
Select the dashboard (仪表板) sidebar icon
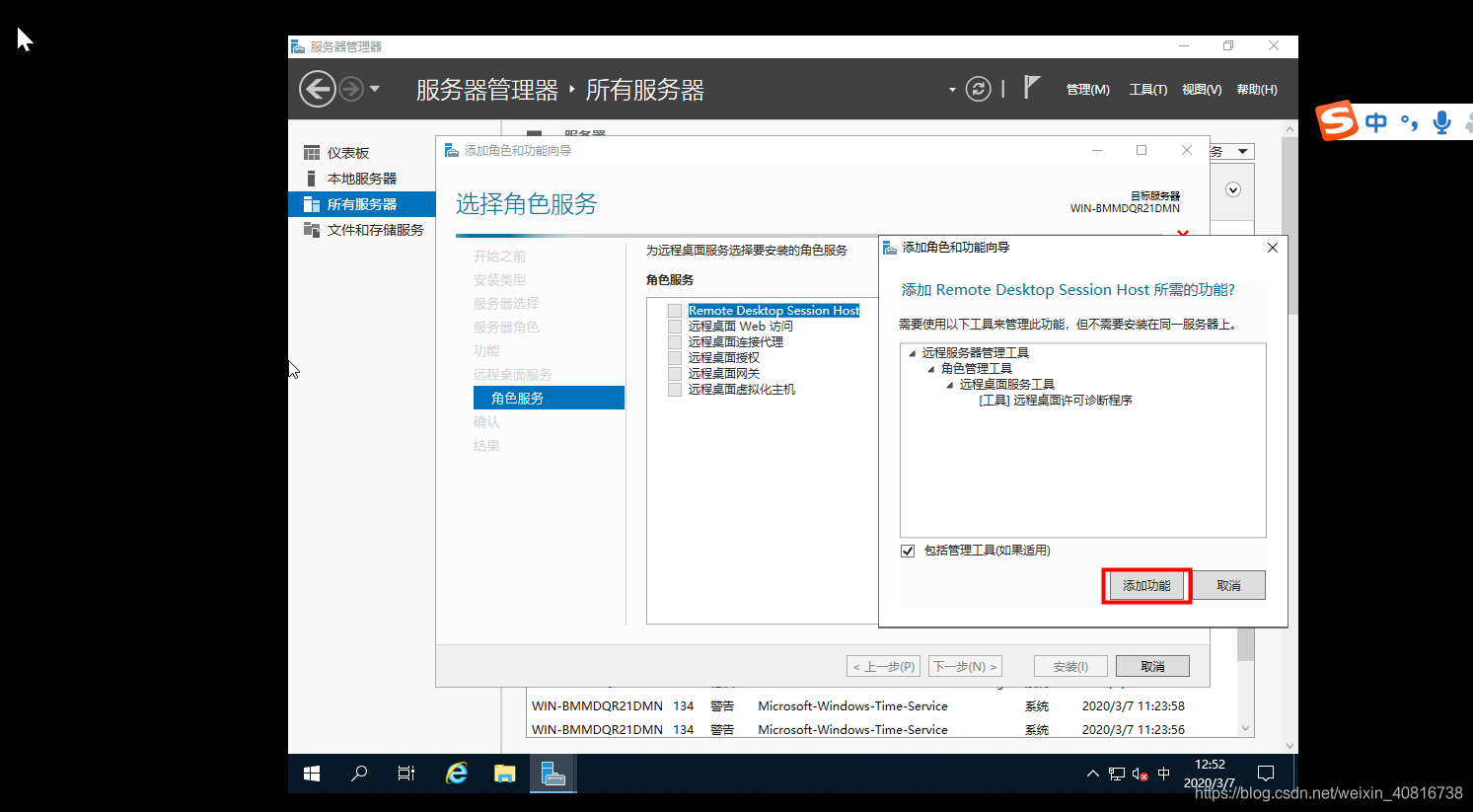pos(312,153)
